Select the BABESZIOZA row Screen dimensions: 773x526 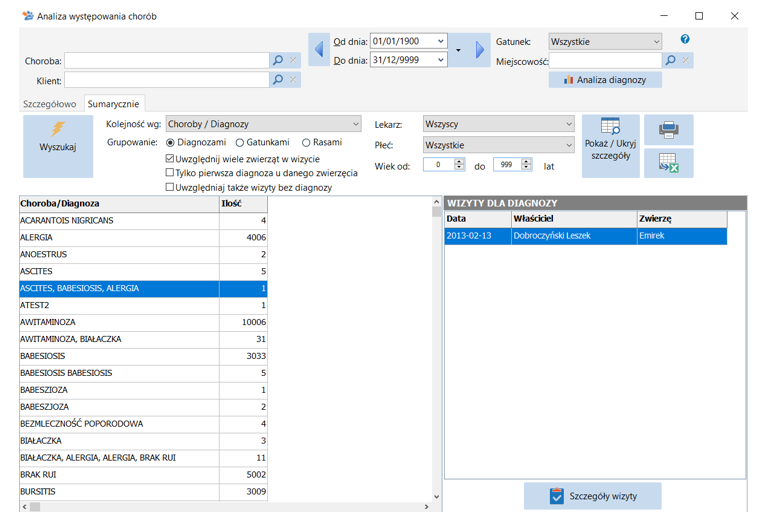click(x=143, y=390)
